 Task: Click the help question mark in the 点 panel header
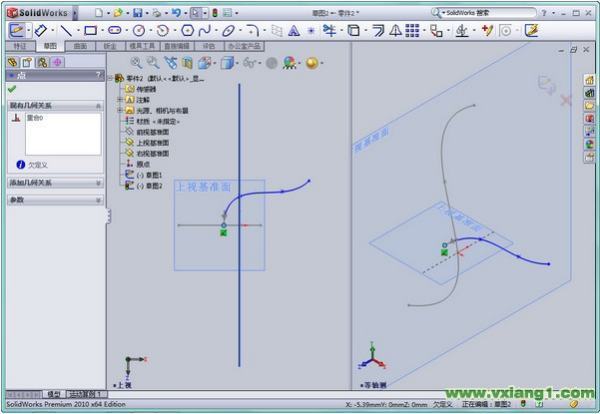click(98, 75)
